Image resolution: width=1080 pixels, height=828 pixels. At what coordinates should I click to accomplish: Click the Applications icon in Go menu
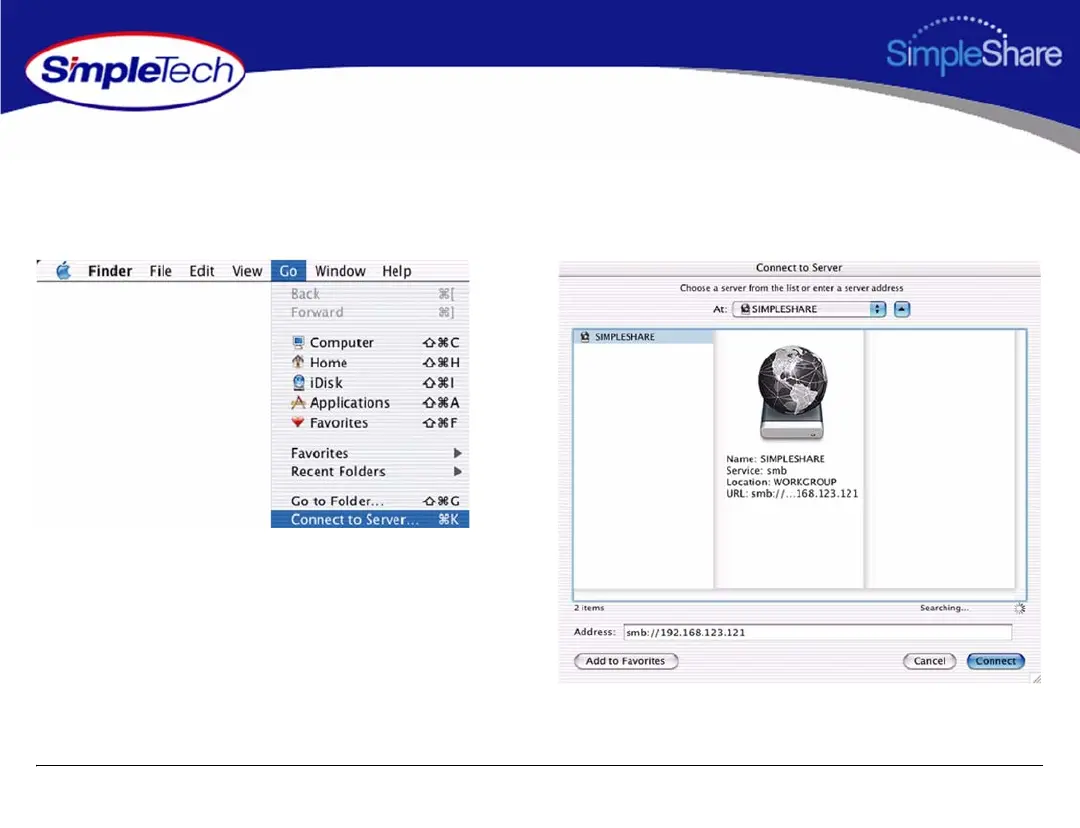tap(298, 402)
